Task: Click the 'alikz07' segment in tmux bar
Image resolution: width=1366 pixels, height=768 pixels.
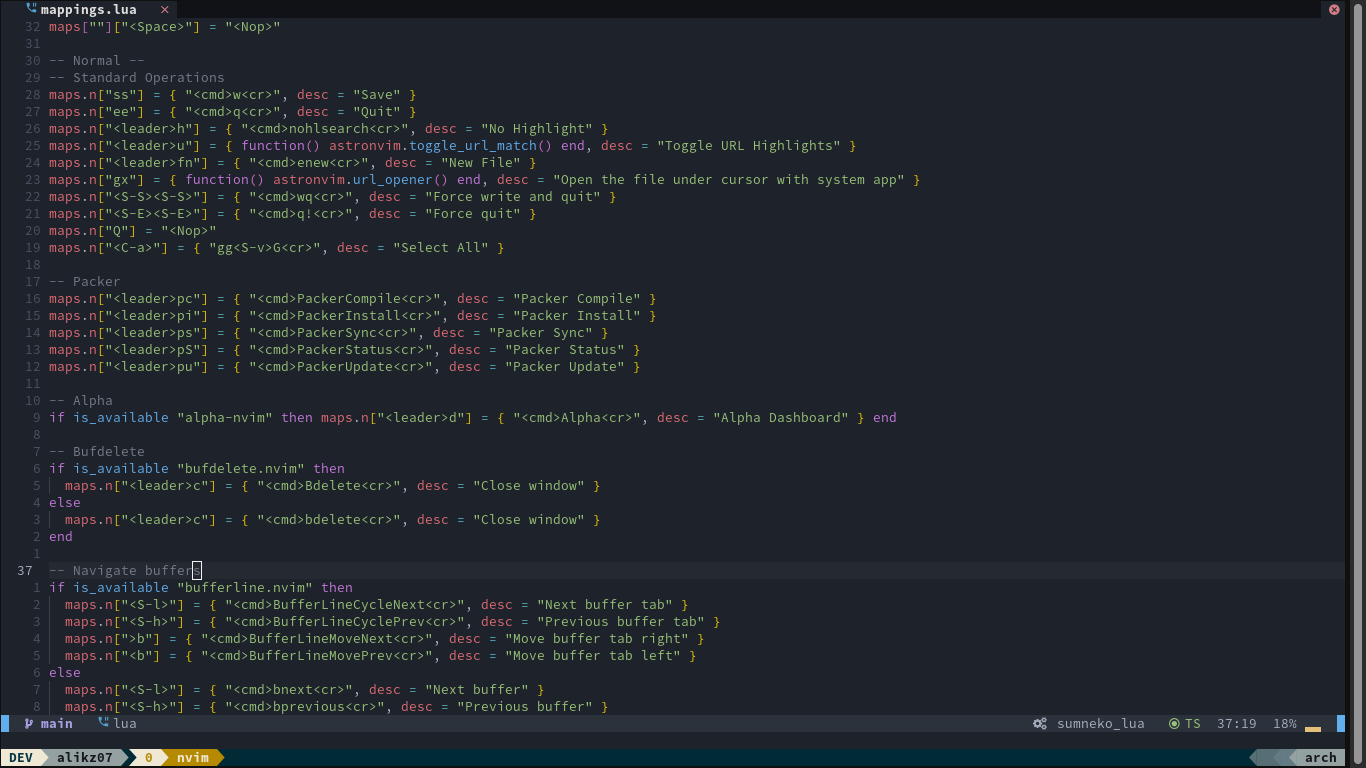Action: [85, 757]
